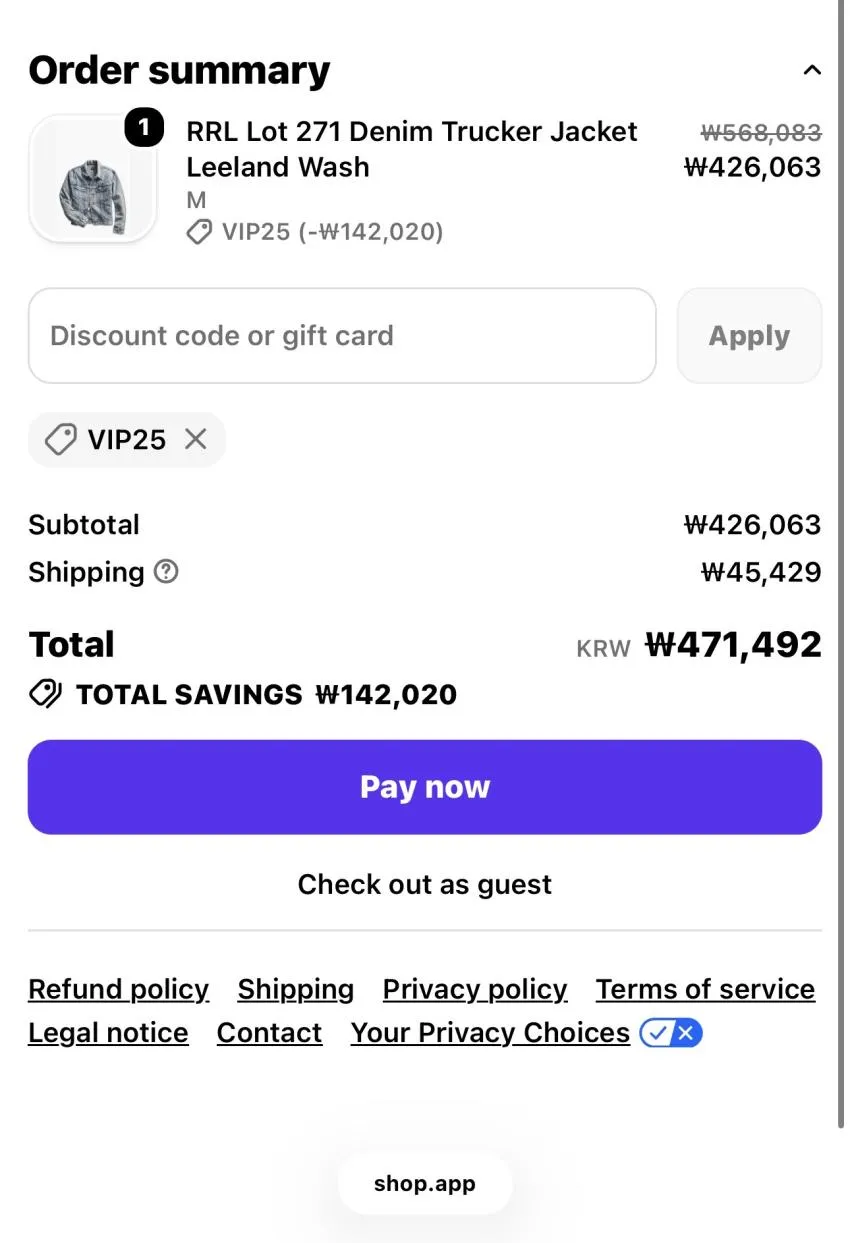
Task: Click the shop.app address pill
Action: click(425, 1184)
